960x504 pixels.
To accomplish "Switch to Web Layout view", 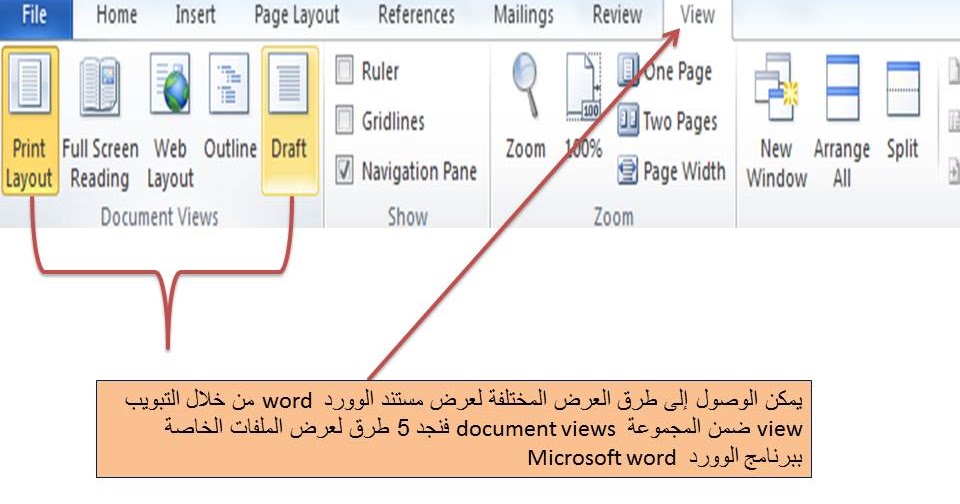I will 170,121.
